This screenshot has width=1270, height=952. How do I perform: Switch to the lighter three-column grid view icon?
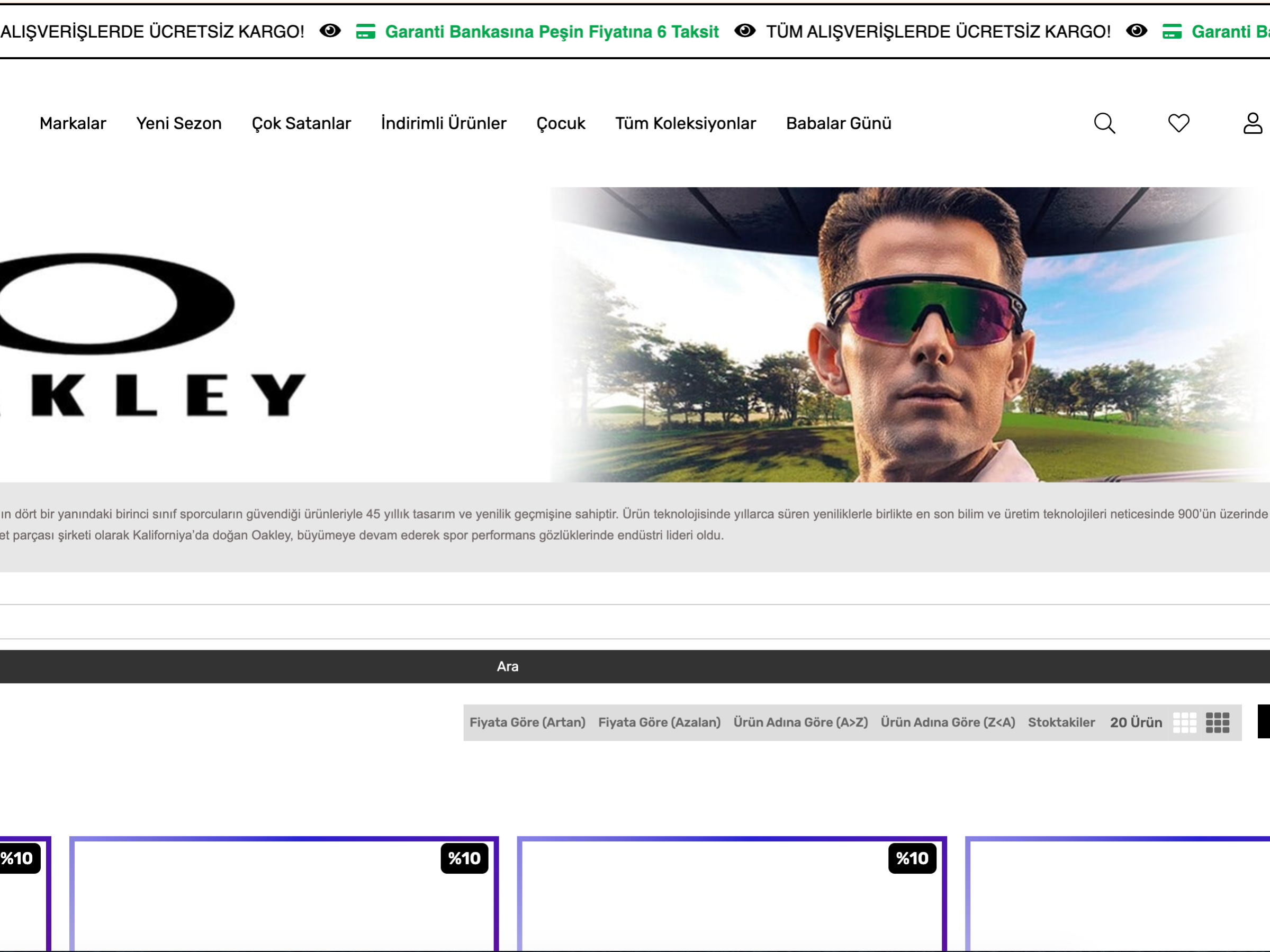tap(1184, 722)
